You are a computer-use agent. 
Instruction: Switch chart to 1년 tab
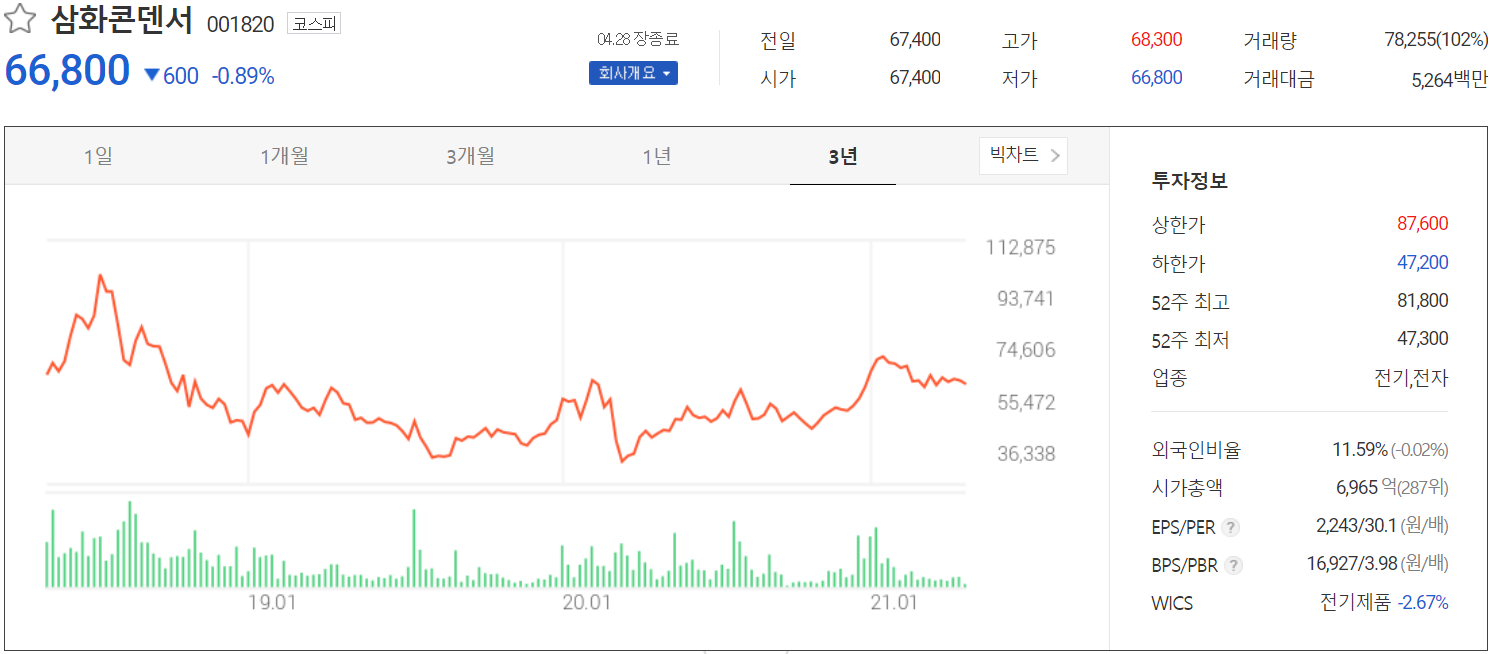coord(657,156)
